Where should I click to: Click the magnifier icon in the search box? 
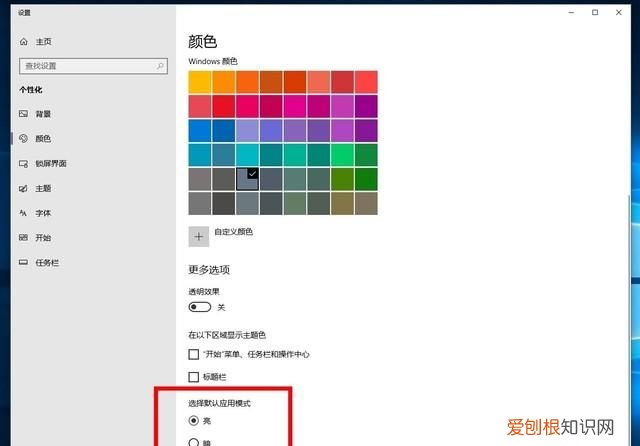[x=160, y=66]
